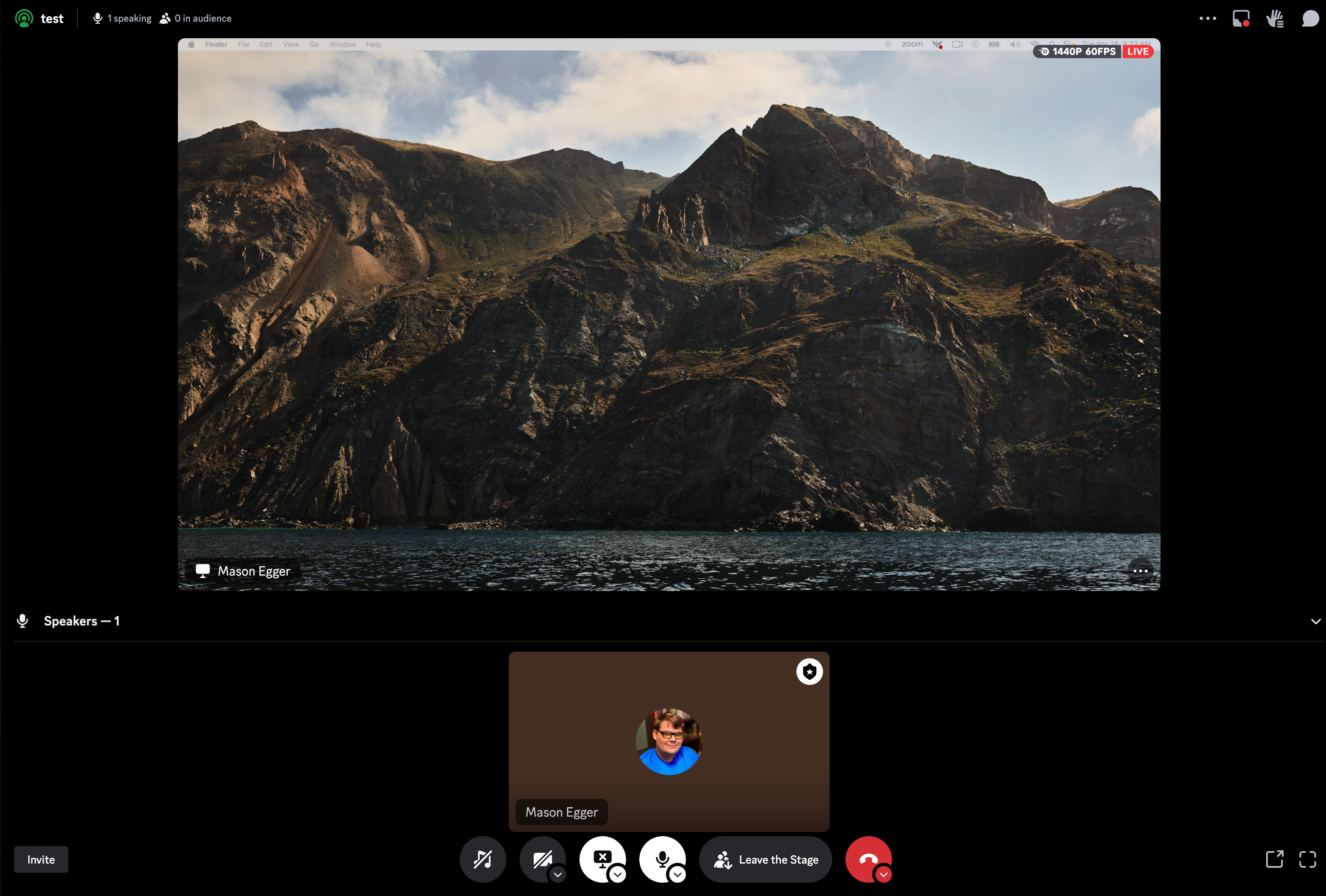Open camera options dropdown arrow
Viewport: 1326px width, 896px height.
coord(558,874)
